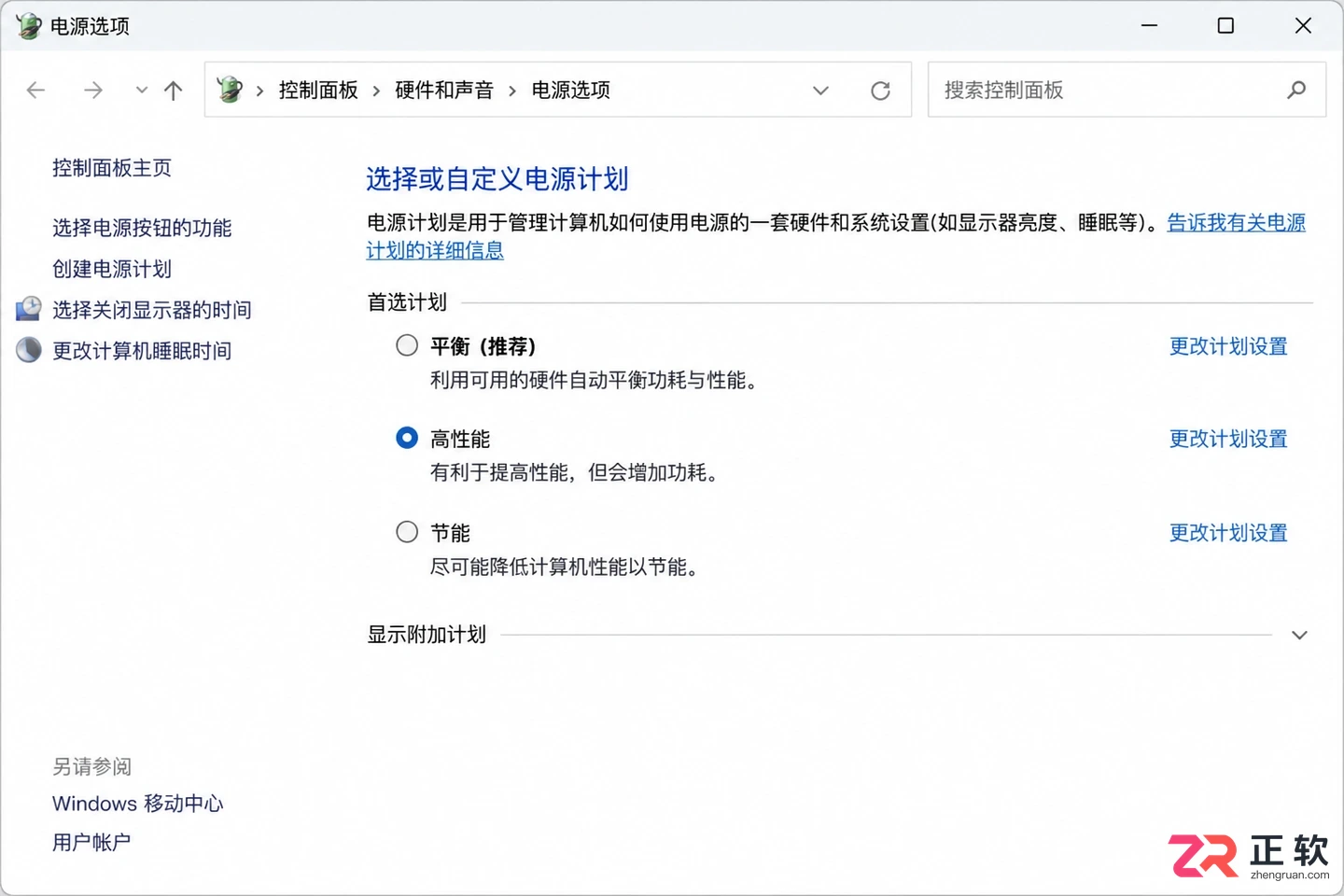
Task: Close the 电源选项 window
Action: 1303,25
